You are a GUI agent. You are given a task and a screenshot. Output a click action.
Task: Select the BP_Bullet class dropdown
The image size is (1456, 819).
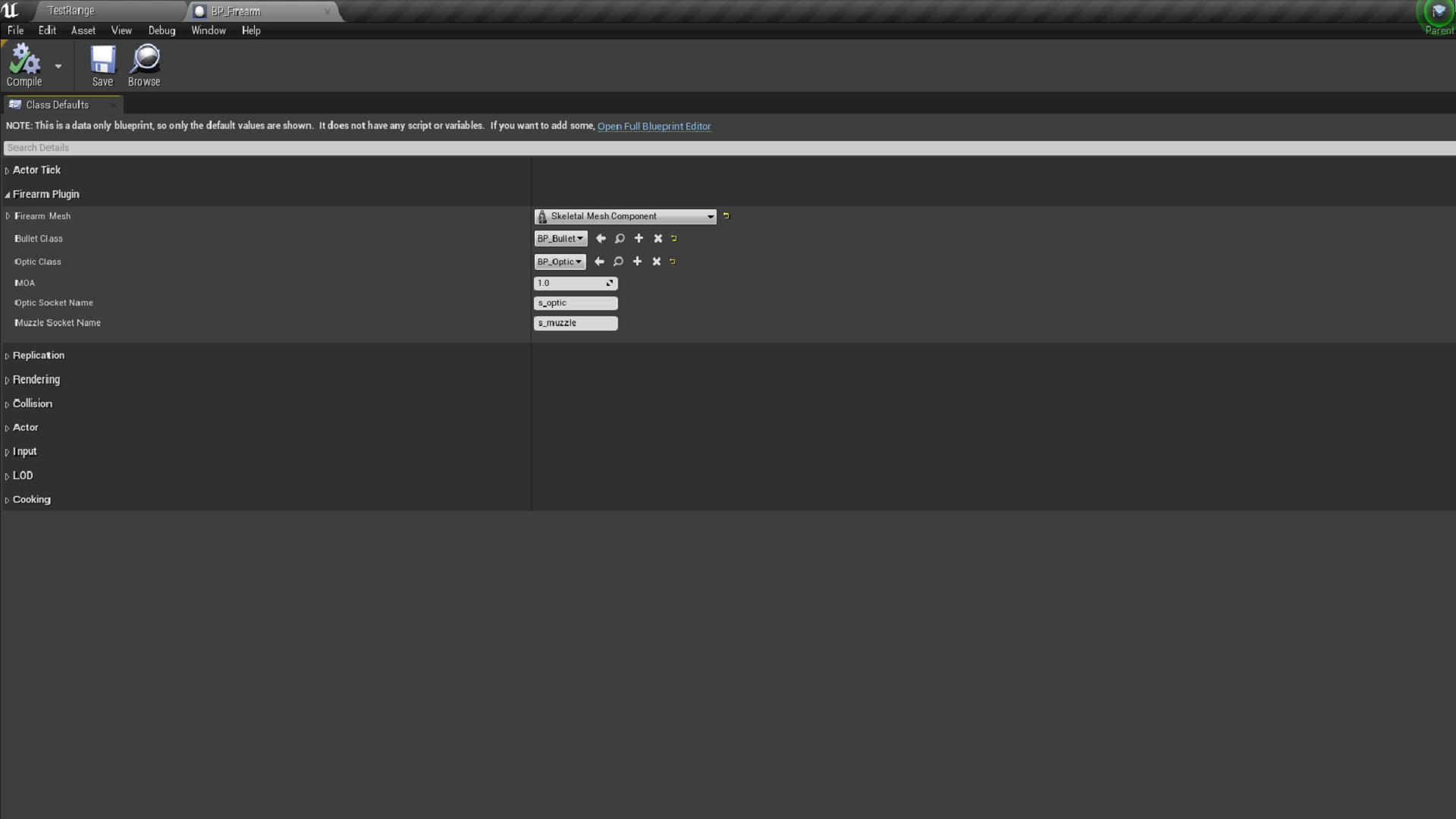(559, 238)
